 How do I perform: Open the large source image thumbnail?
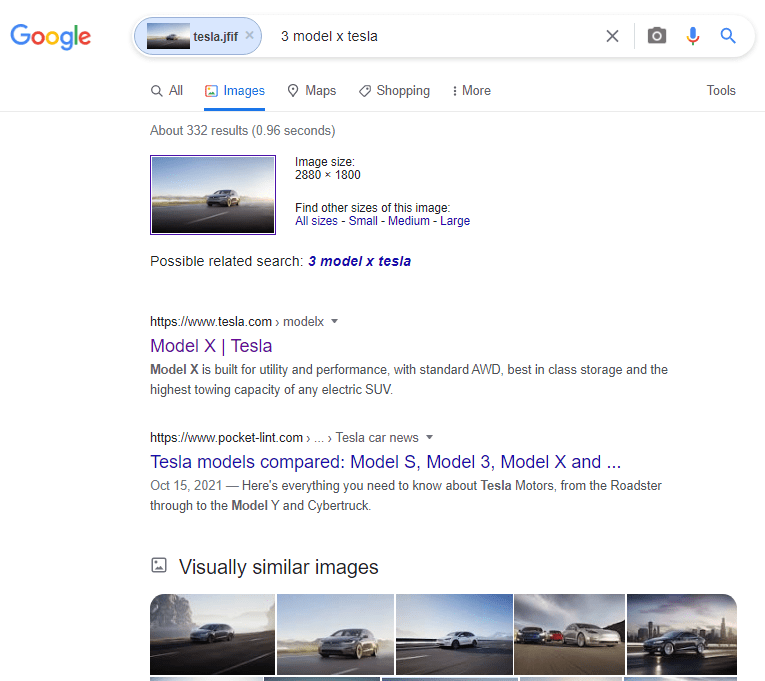[x=213, y=195]
